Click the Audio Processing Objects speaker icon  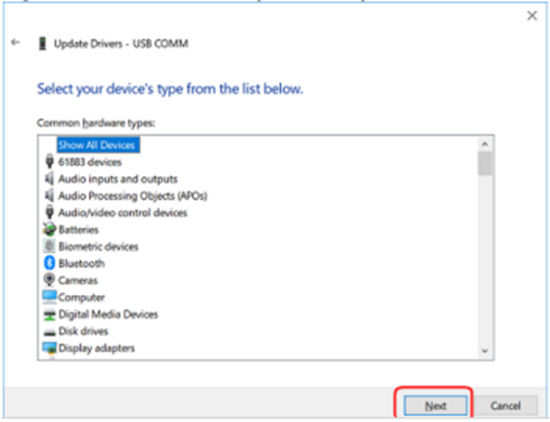pyautogui.click(x=49, y=195)
